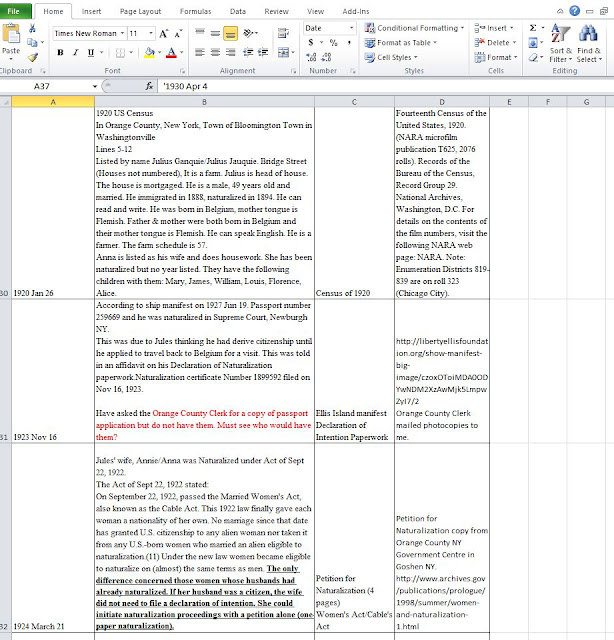The height and width of the screenshot is (640, 614).
Task: Decrease font size with Shrink Font
Action: click(178, 33)
